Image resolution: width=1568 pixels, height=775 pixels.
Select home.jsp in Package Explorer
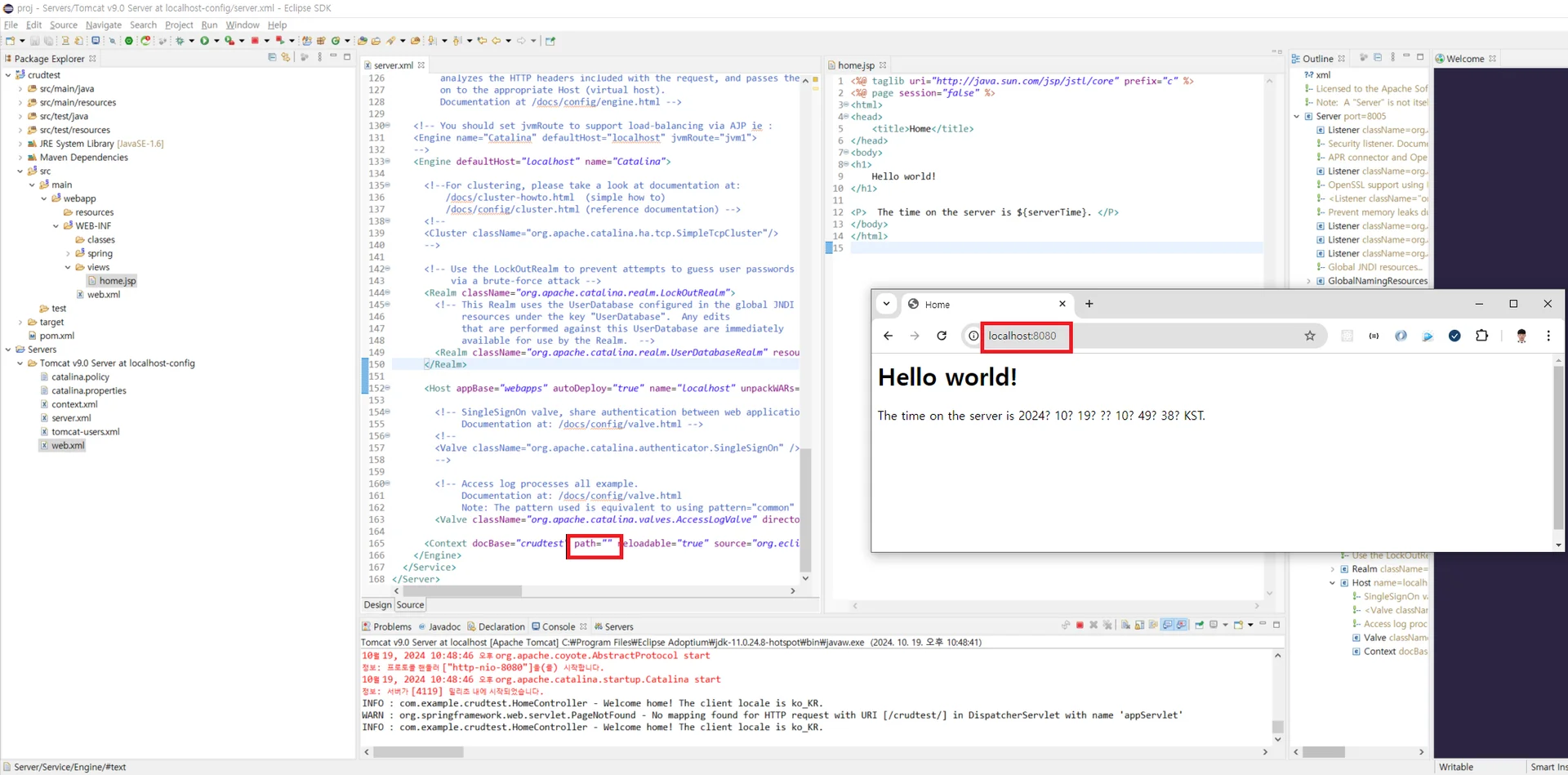(118, 280)
